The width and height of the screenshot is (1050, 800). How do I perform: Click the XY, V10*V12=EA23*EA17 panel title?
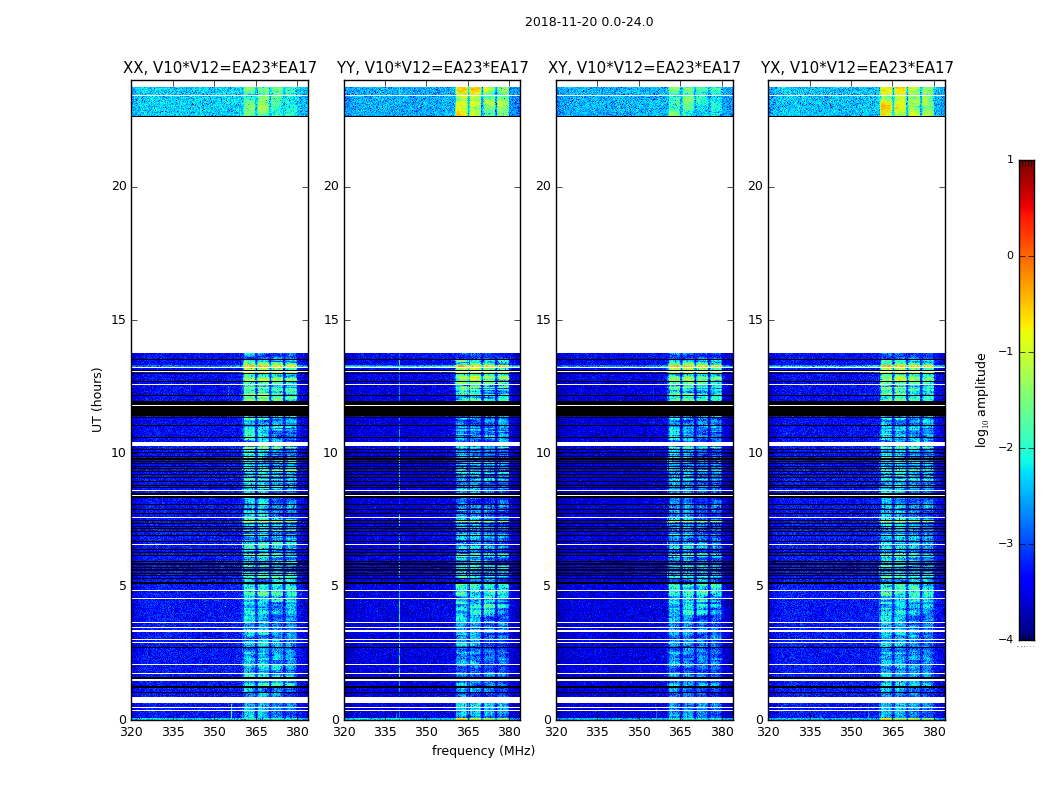[644, 68]
